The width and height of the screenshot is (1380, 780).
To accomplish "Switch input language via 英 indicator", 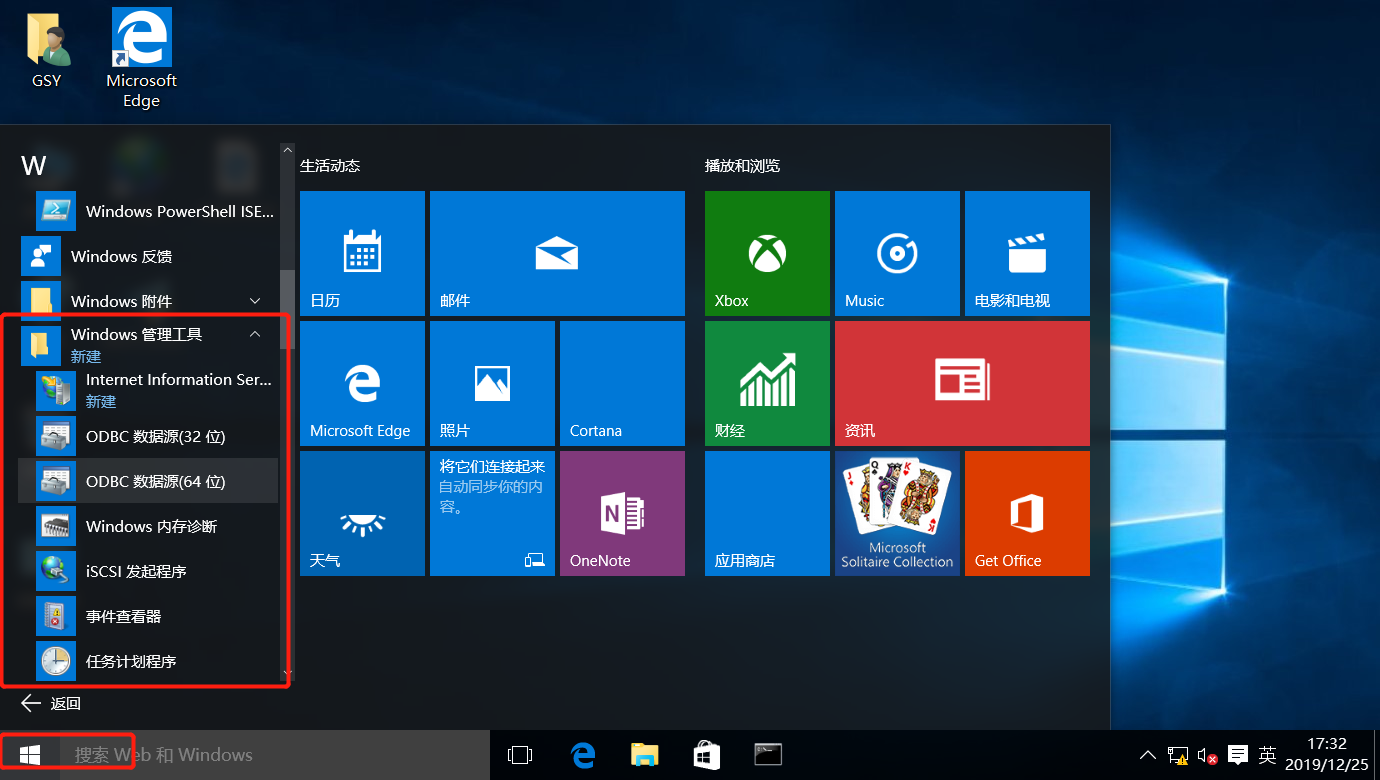I will [x=1267, y=755].
